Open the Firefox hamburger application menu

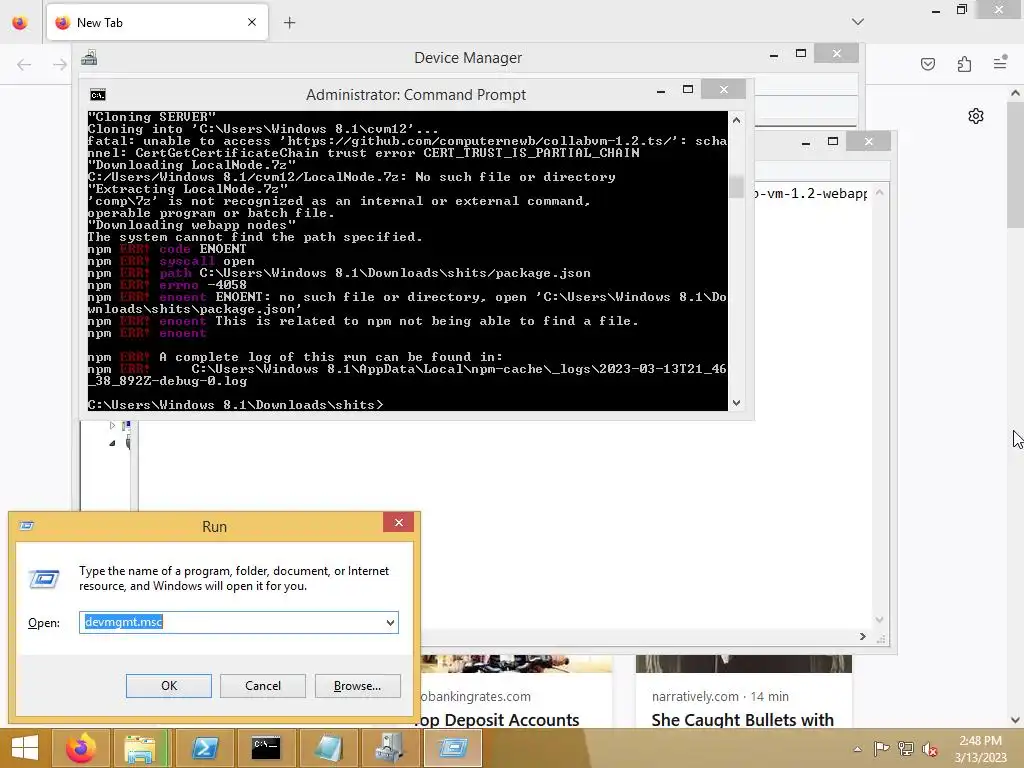coord(1000,63)
